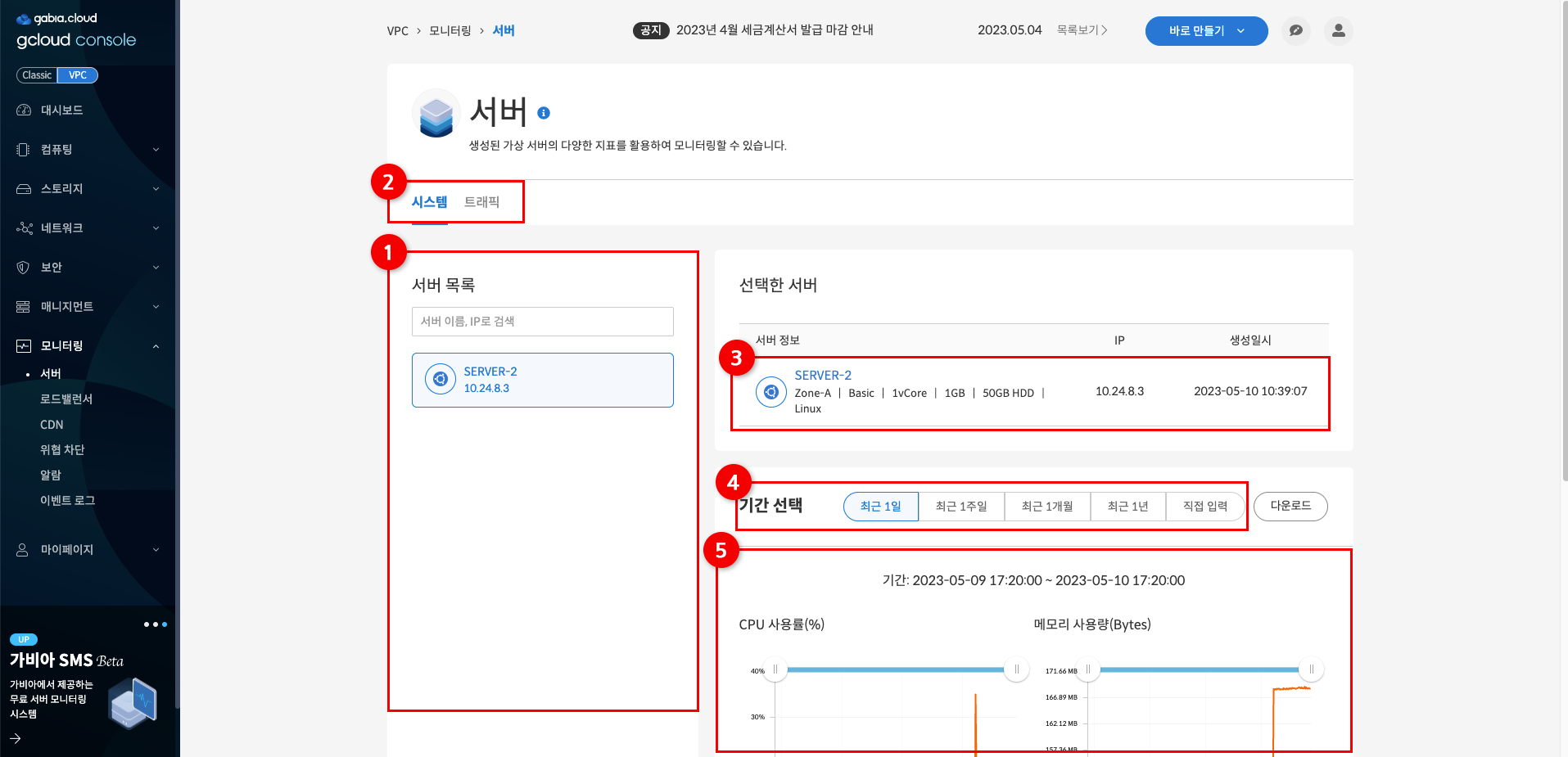Image resolution: width=1568 pixels, height=757 pixels.
Task: Click the Ubuntu icon in server list card
Action: [441, 379]
